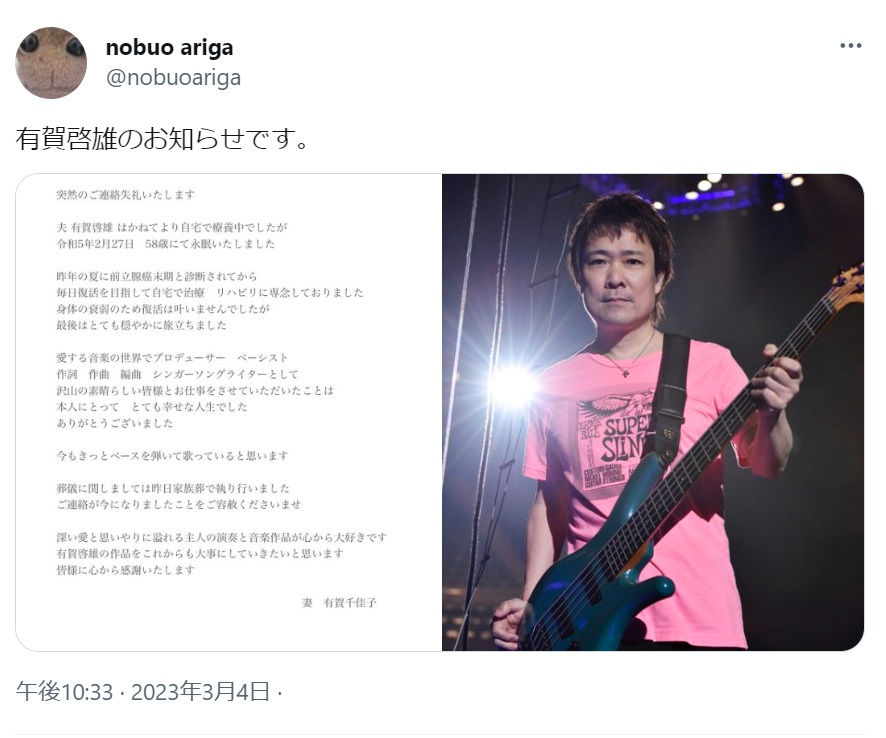Click the bass guitar headstock
This screenshot has height=738, width=886.
coord(846,288)
